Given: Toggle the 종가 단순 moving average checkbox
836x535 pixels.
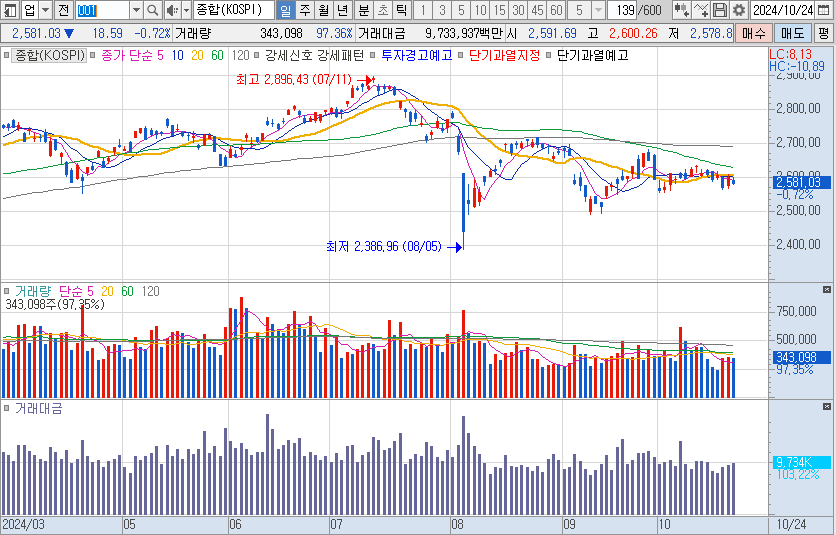Looking at the screenshot, I should pyautogui.click(x=93, y=55).
